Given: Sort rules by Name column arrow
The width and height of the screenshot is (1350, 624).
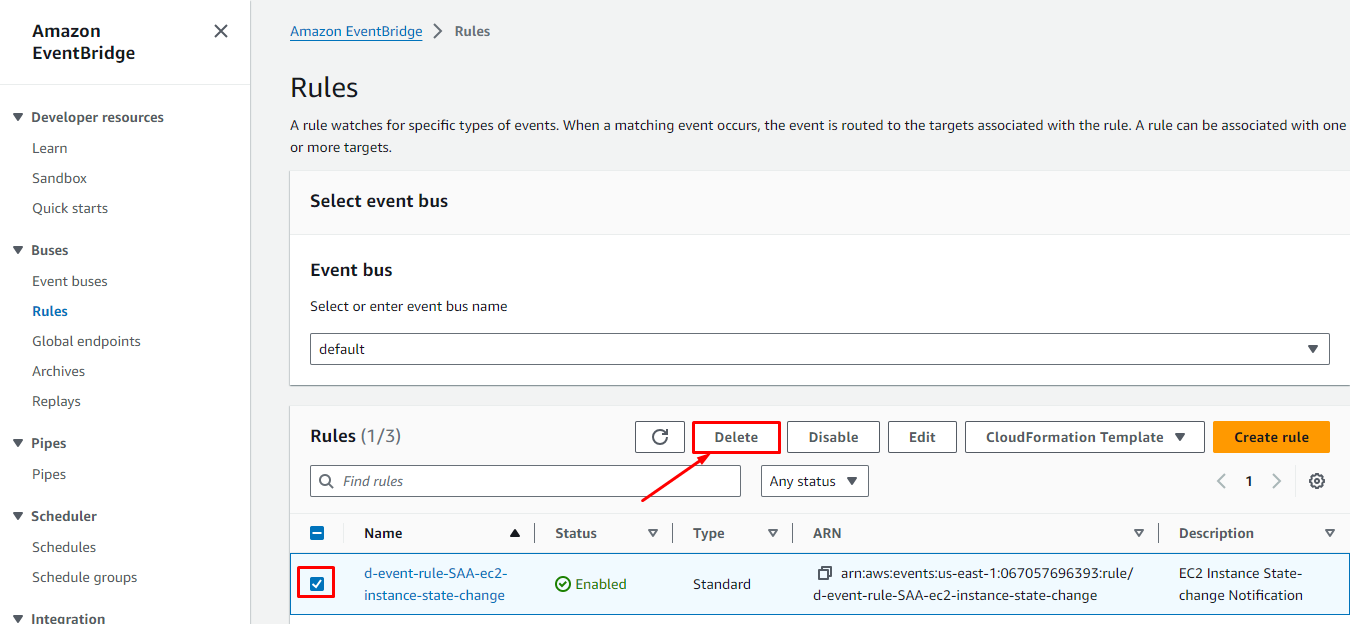Looking at the screenshot, I should coord(515,533).
